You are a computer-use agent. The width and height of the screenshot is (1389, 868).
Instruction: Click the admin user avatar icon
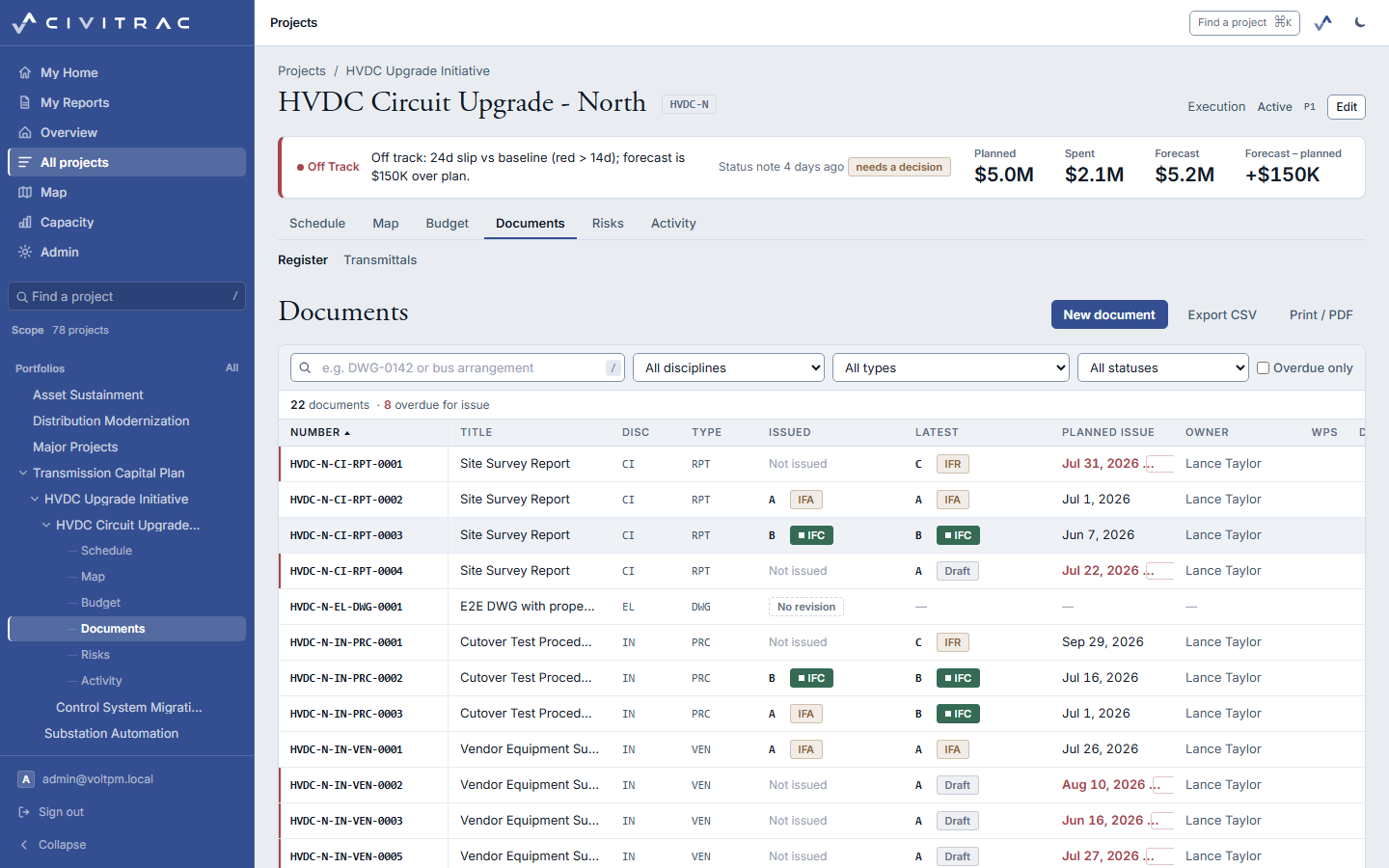pos(26,779)
